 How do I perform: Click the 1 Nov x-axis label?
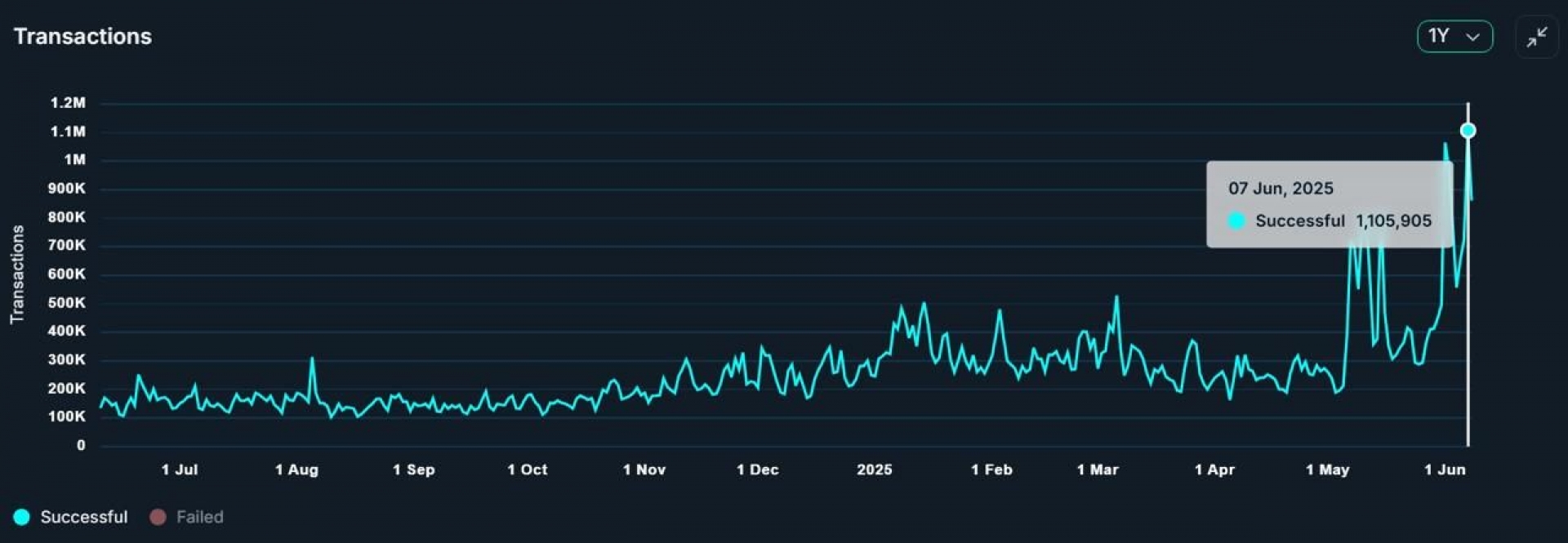644,470
